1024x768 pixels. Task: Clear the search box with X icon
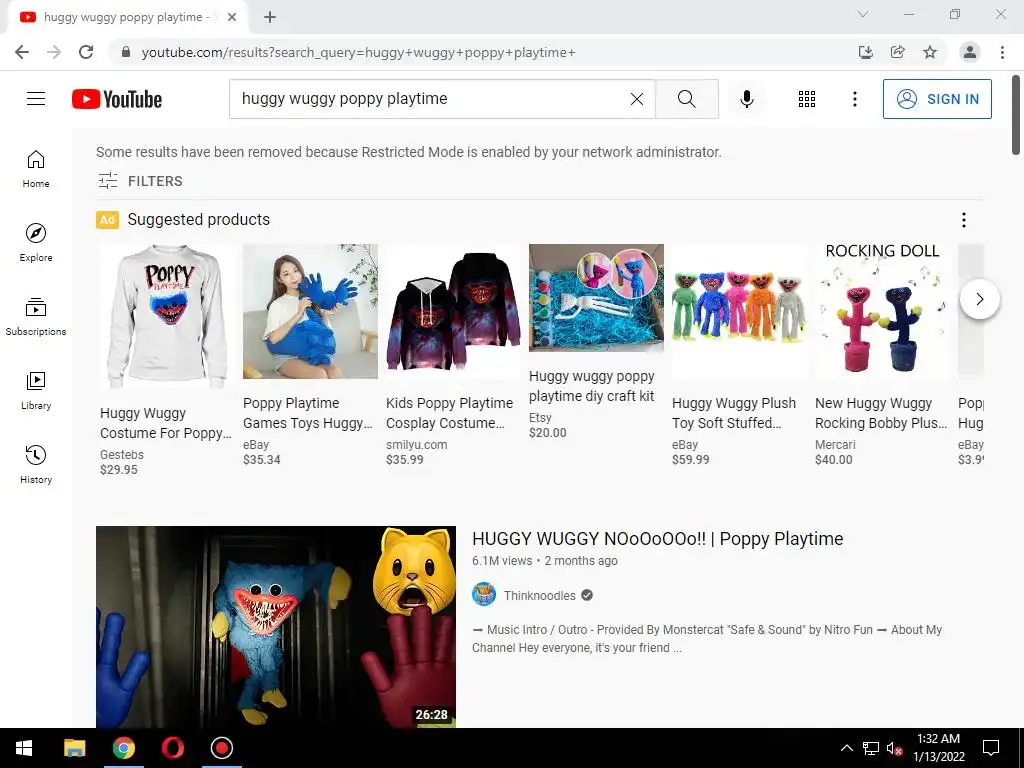coord(637,99)
